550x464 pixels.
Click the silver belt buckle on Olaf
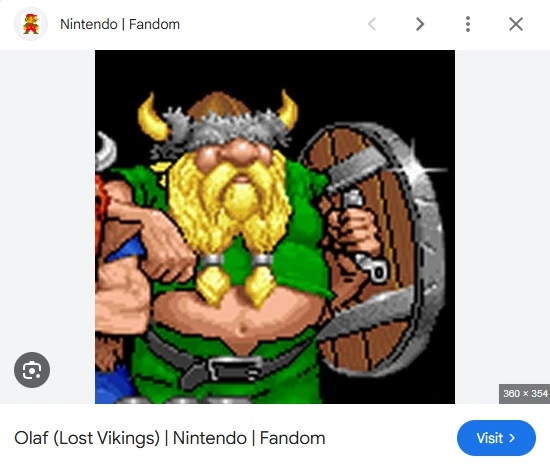coord(233,369)
